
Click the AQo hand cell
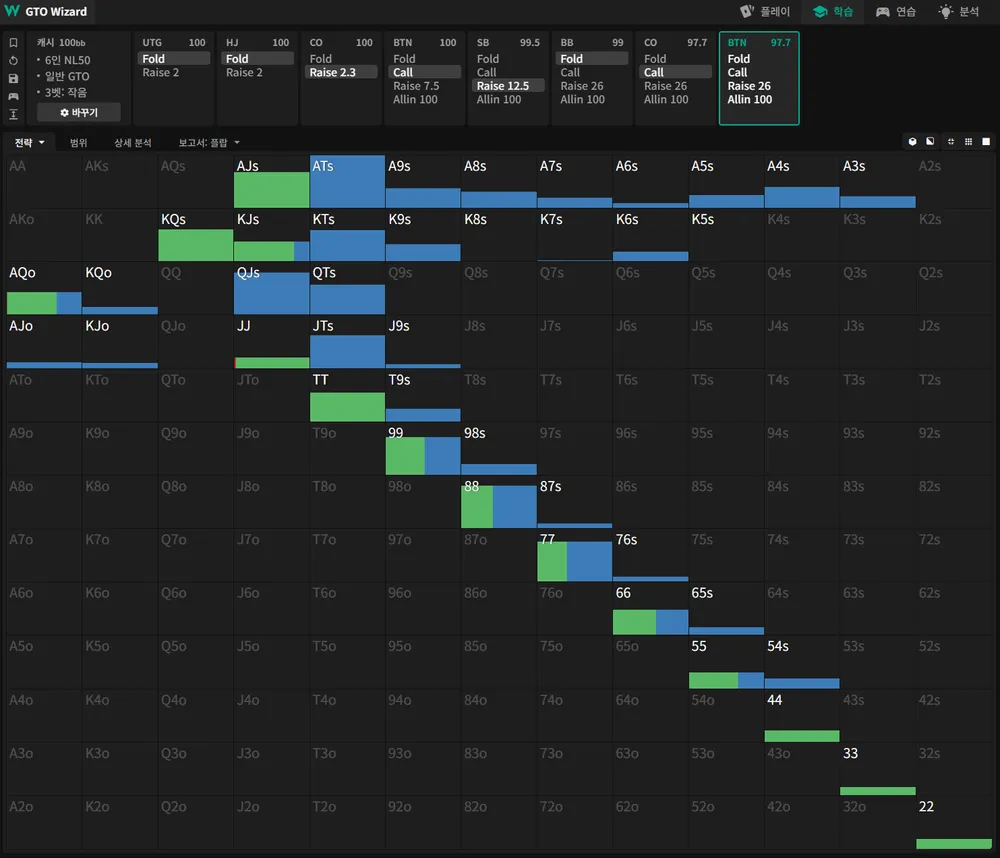44,289
